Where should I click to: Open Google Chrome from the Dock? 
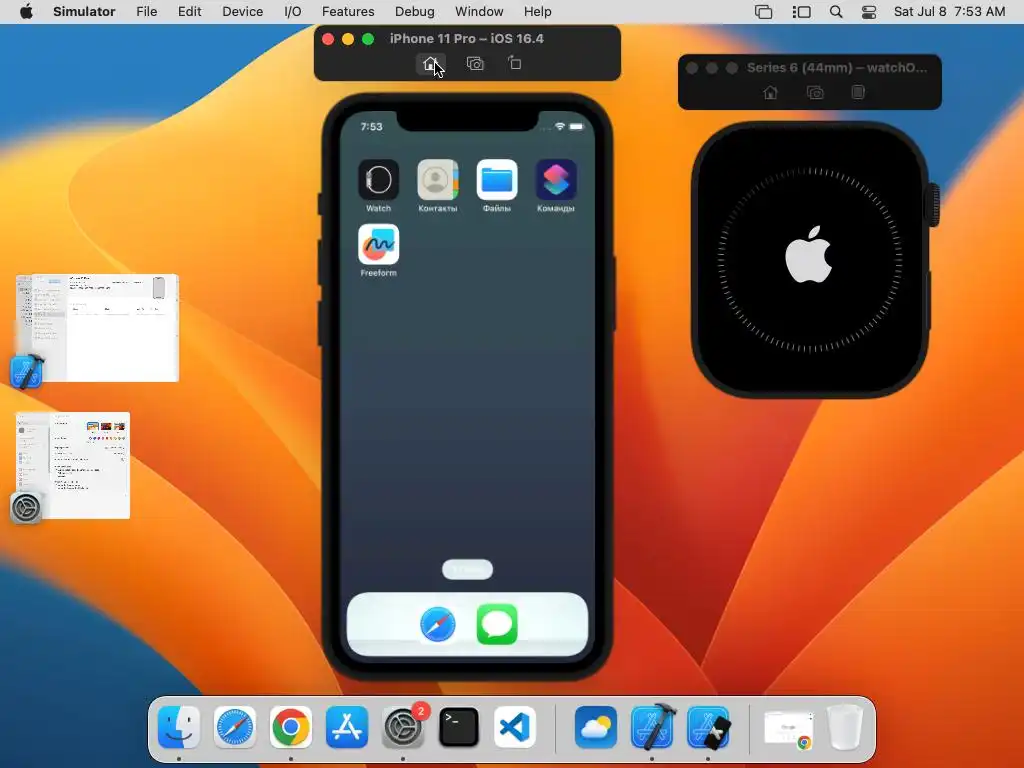[x=291, y=727]
